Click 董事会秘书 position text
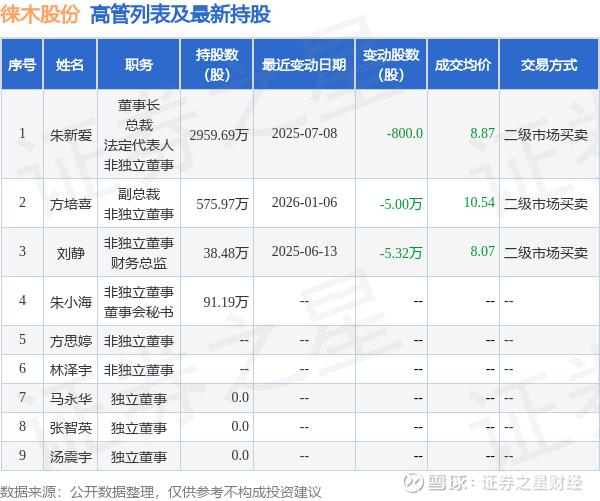 click(x=139, y=312)
